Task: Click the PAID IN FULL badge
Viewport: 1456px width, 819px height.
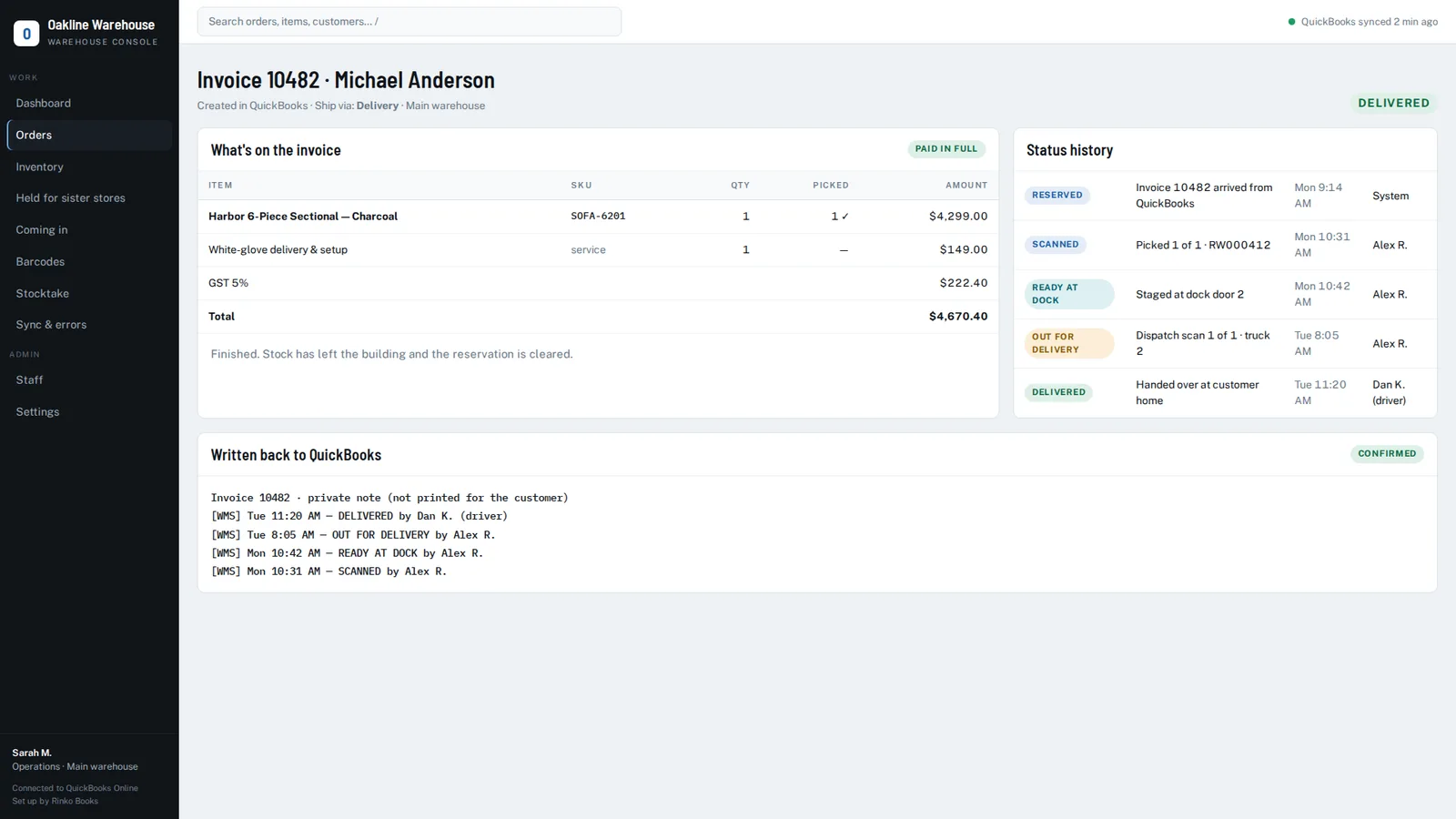Action: (x=946, y=149)
